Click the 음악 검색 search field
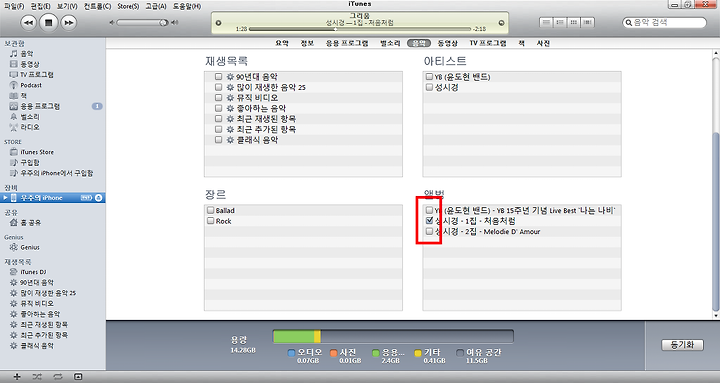The width and height of the screenshot is (720, 383). tap(664, 23)
